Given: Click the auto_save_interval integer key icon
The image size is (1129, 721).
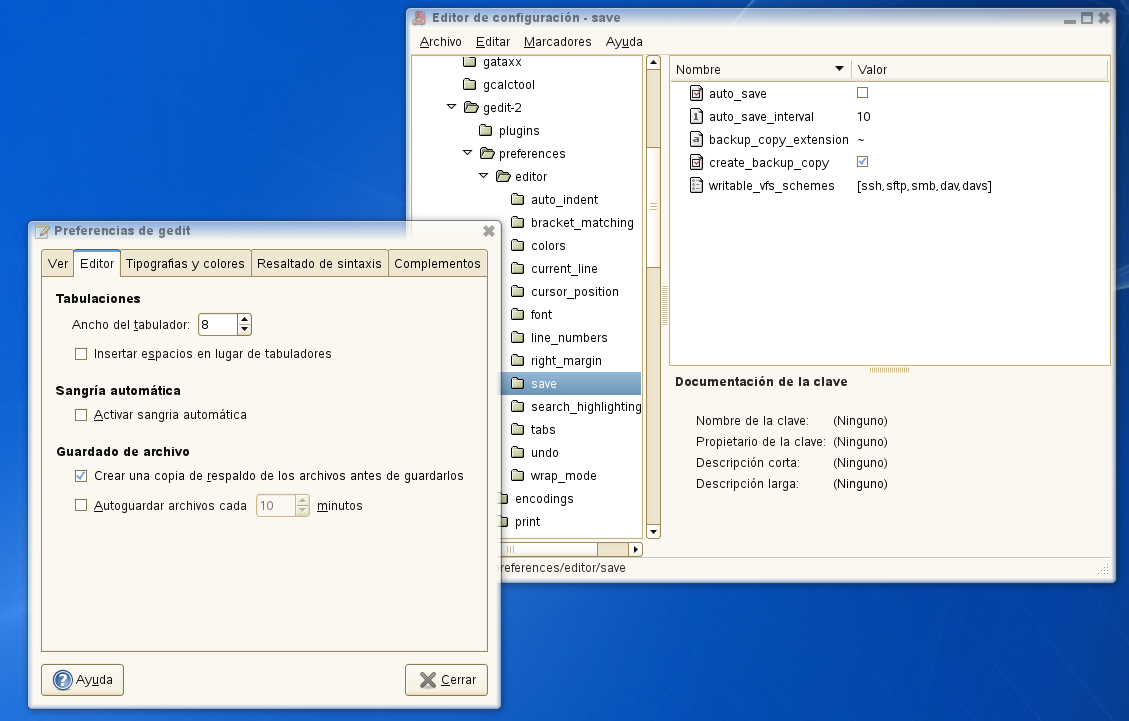Looking at the screenshot, I should 697,116.
